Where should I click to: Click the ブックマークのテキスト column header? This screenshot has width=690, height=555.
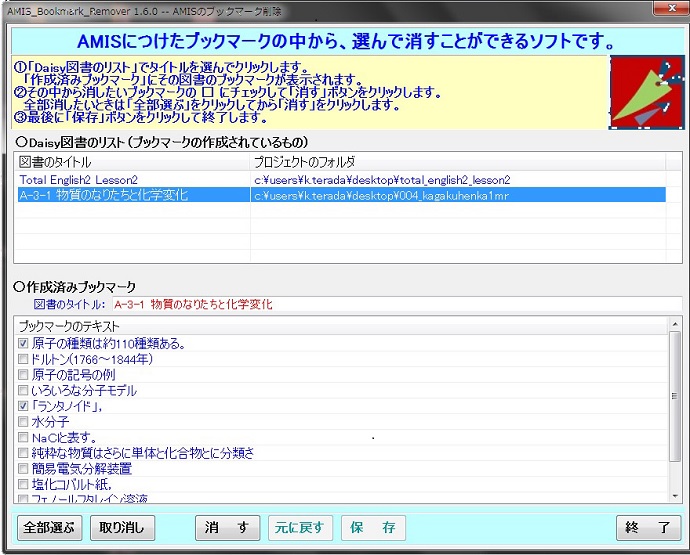point(341,326)
